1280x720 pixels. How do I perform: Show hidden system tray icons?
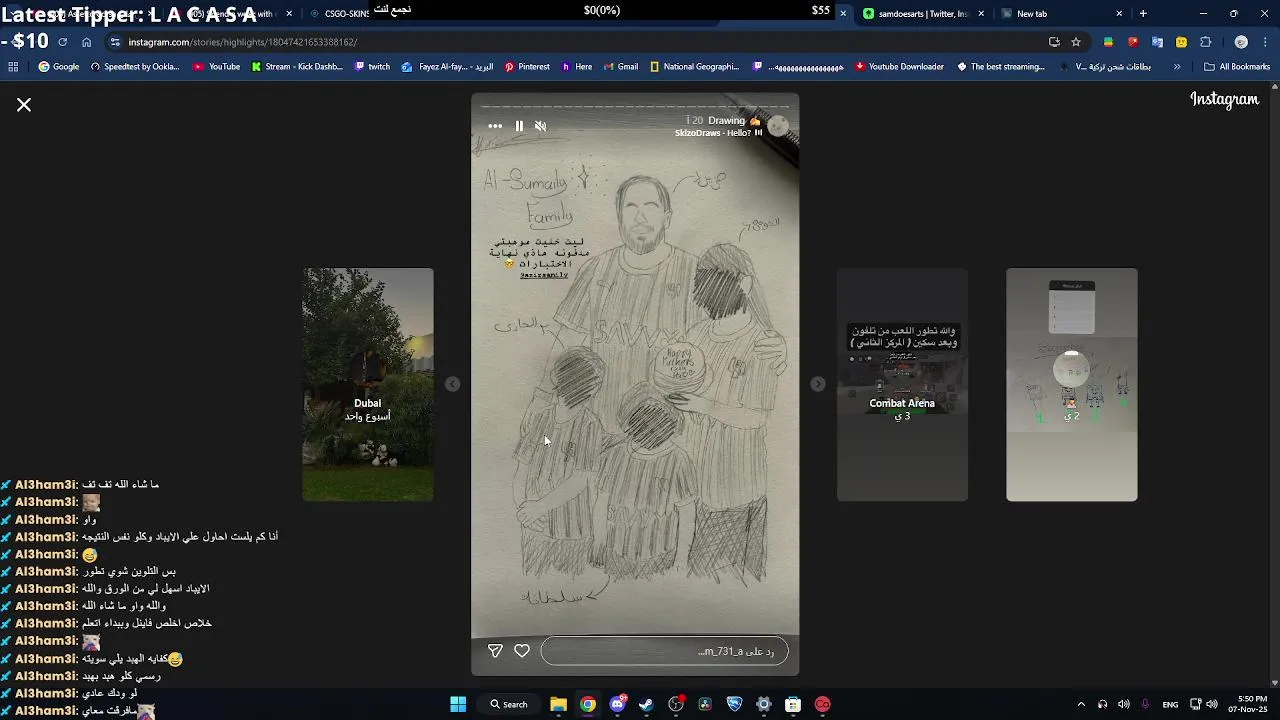tap(1081, 704)
